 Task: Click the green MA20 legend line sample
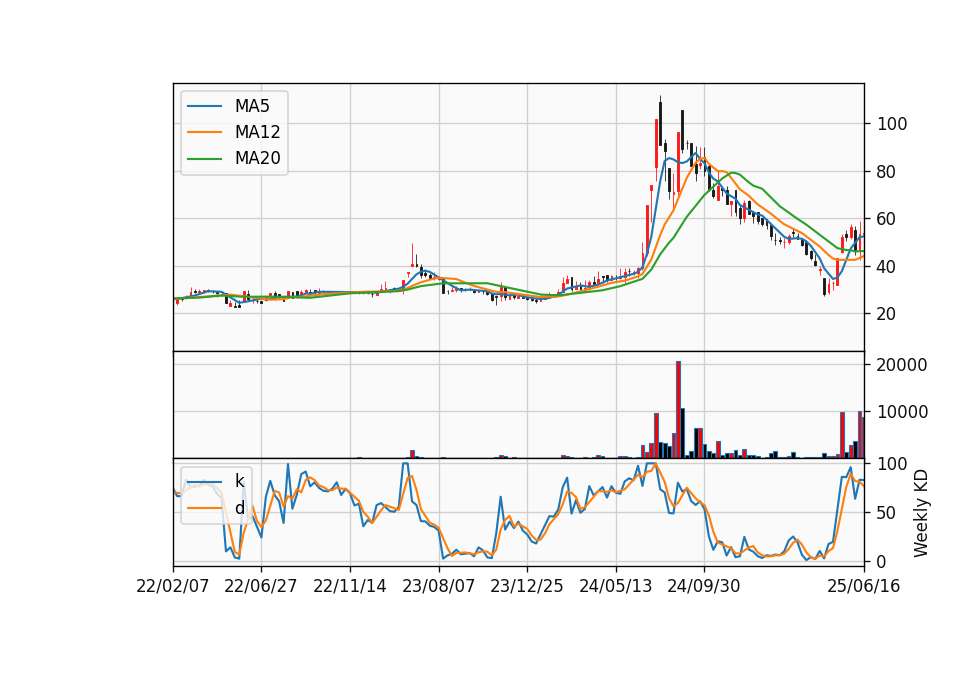204,158
